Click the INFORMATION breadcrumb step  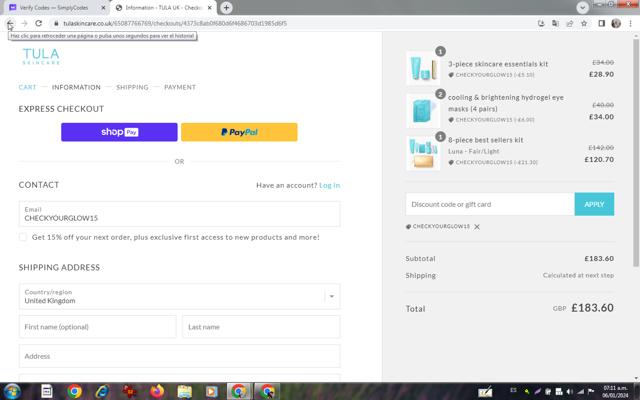pos(76,87)
